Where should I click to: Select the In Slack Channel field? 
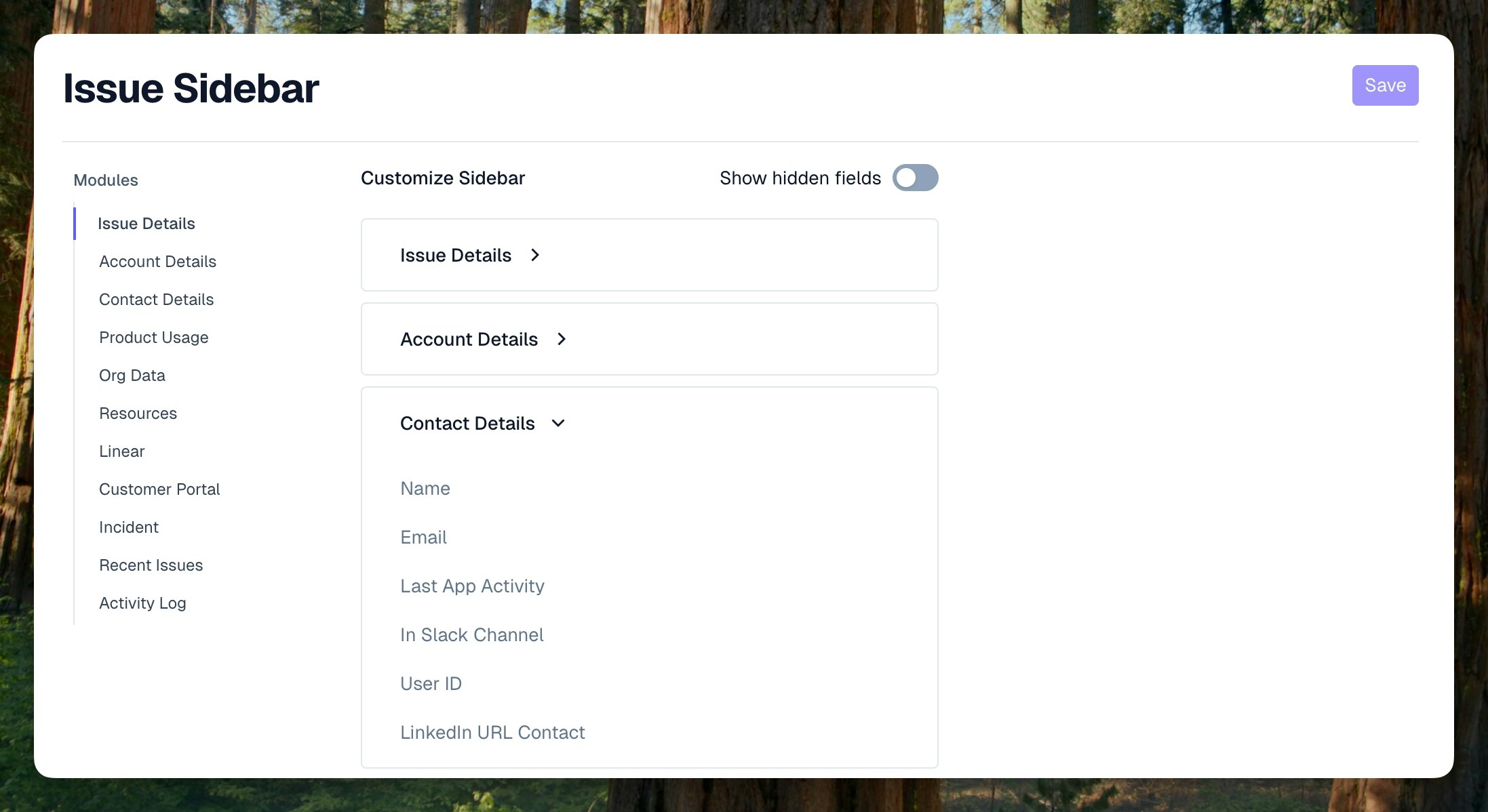471,635
